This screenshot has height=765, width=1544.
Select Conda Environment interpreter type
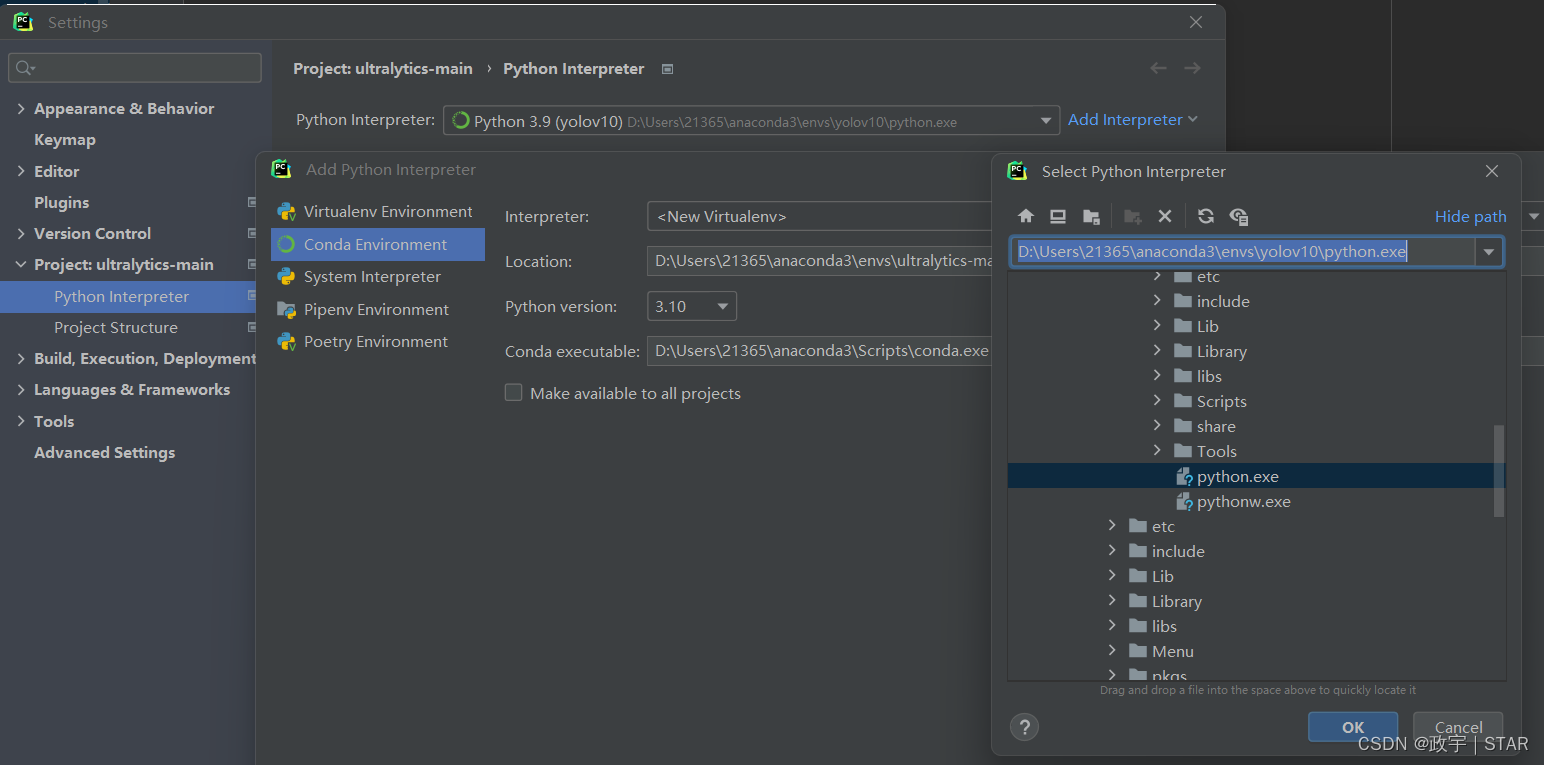378,244
